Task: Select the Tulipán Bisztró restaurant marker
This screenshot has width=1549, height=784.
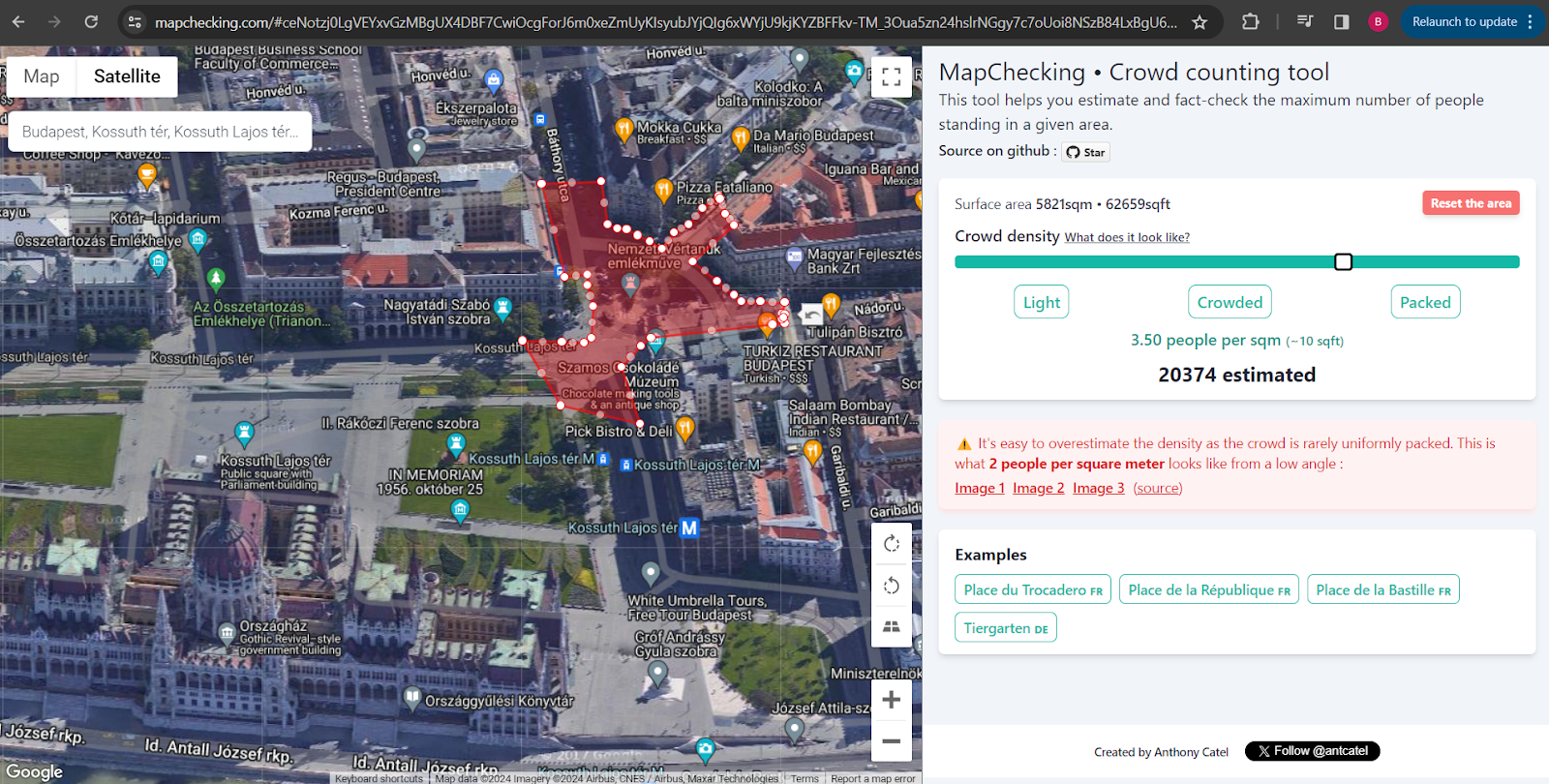Action: coord(831,306)
